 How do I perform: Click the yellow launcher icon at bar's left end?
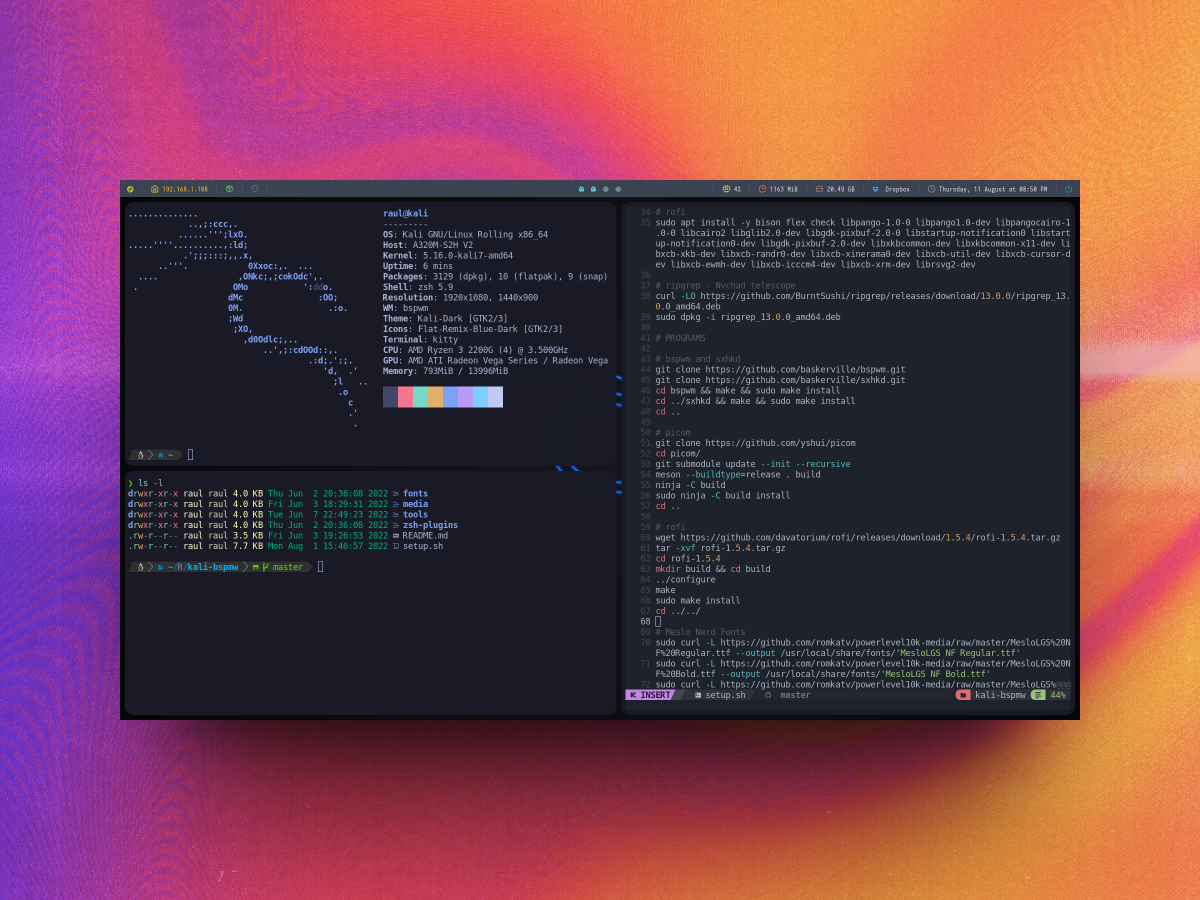(130, 189)
